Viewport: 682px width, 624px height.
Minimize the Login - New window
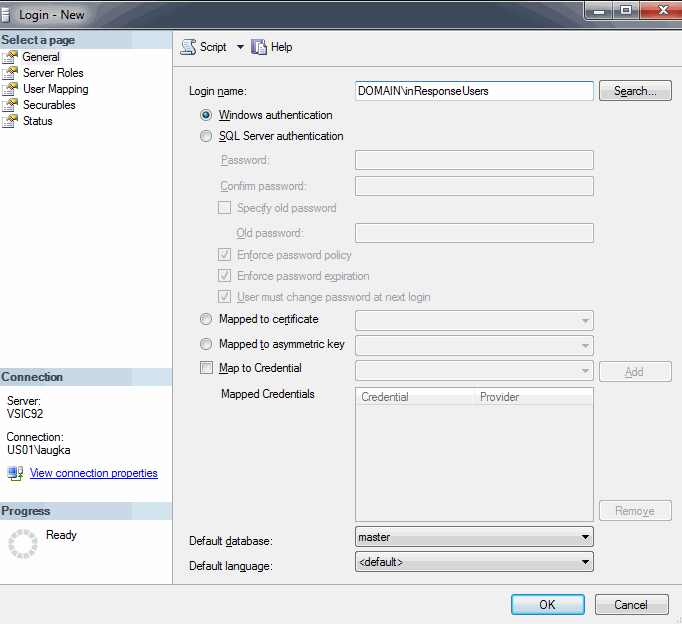click(x=599, y=10)
